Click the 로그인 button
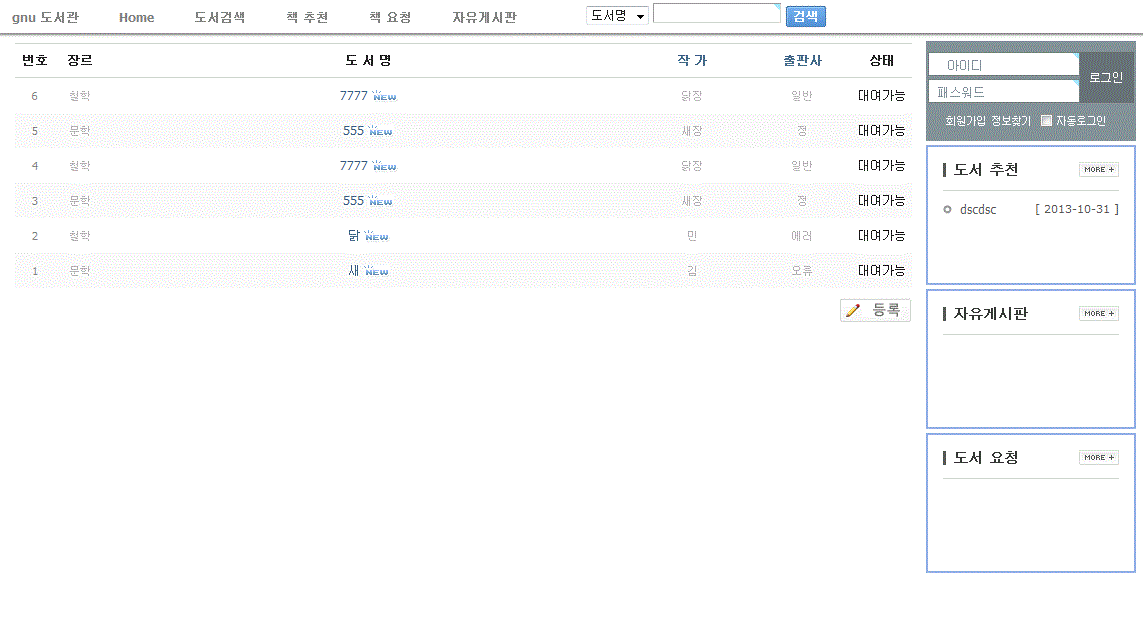This screenshot has width=1143, height=619. coord(1105,77)
